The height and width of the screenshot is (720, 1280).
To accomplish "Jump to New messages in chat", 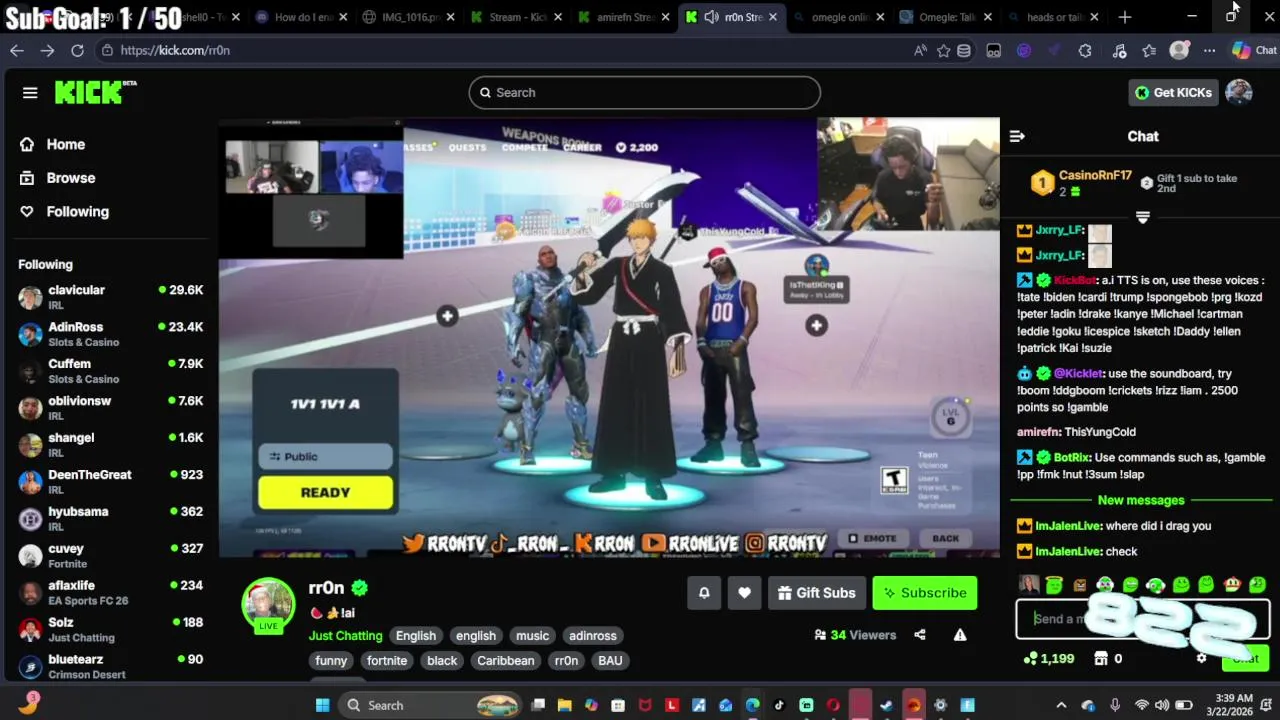I will pos(1140,500).
